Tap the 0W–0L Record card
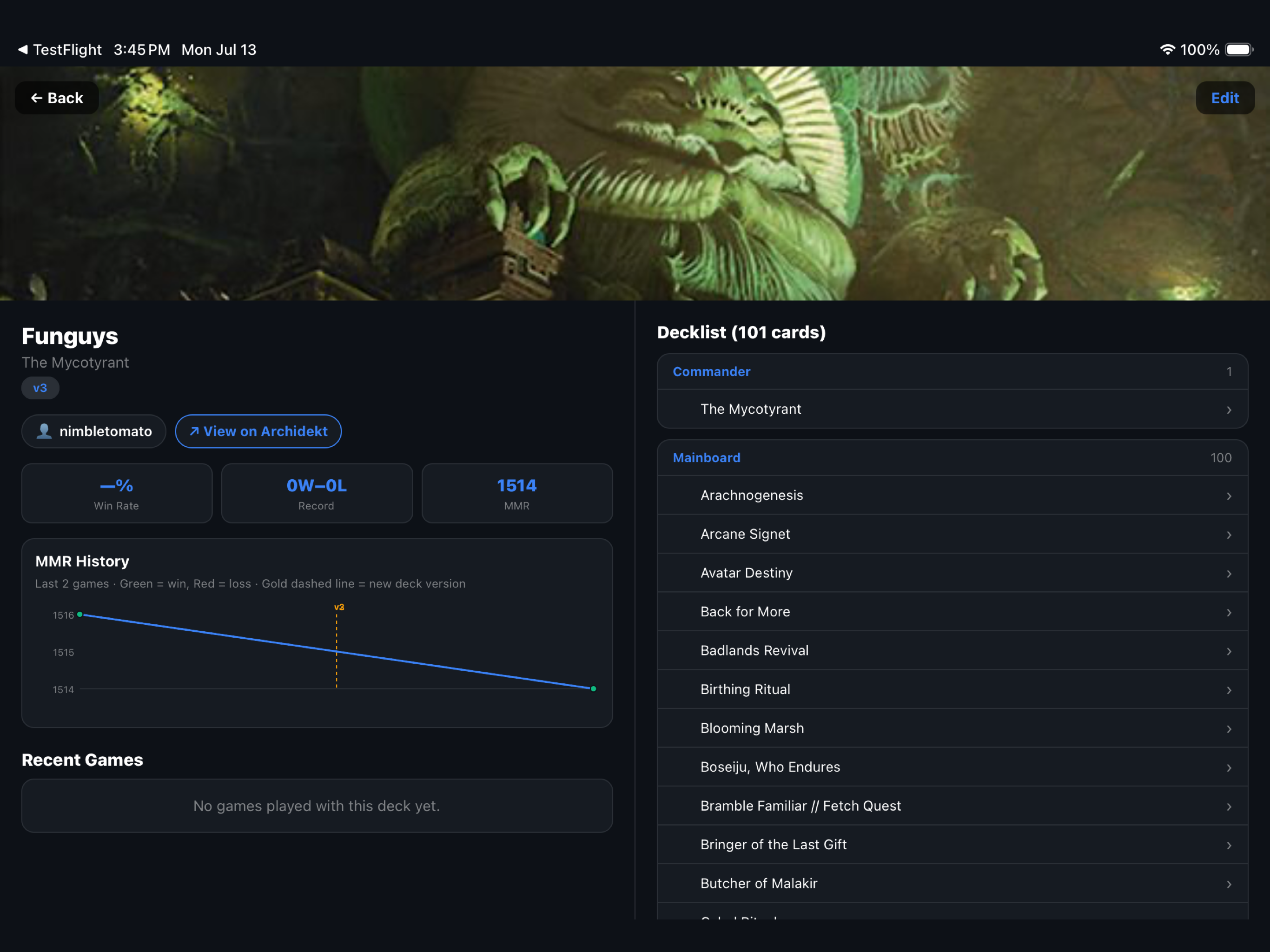The height and width of the screenshot is (952, 1270). click(x=317, y=493)
